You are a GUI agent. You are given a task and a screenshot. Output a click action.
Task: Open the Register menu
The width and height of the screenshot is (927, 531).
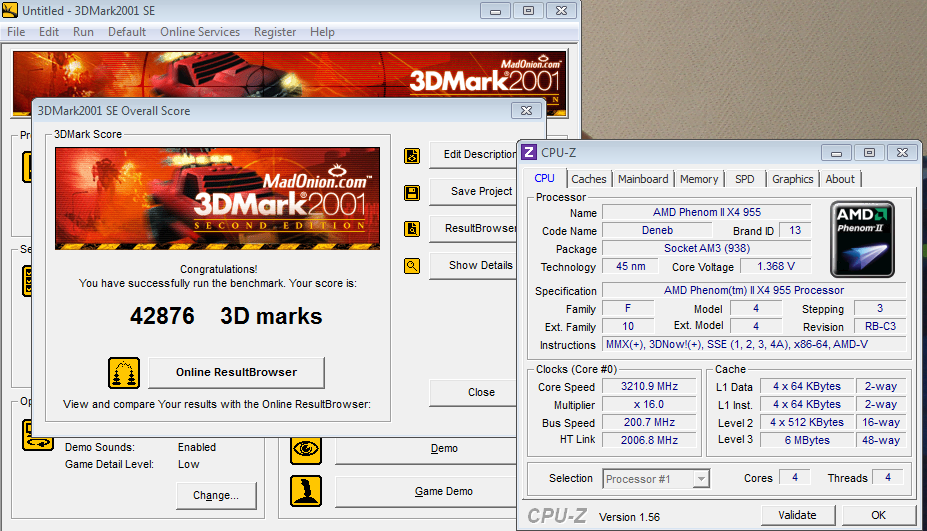point(275,32)
